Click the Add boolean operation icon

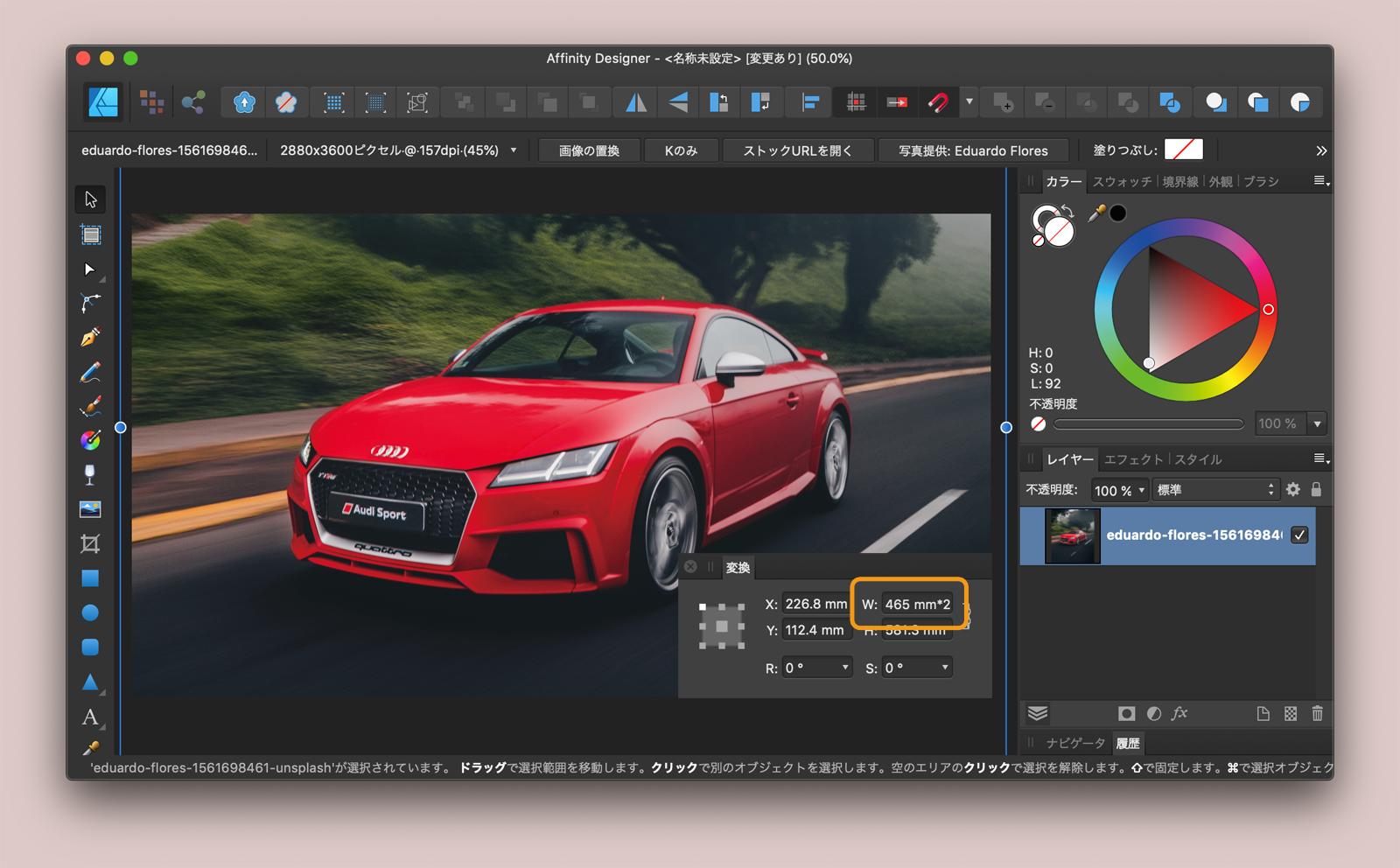[1003, 102]
